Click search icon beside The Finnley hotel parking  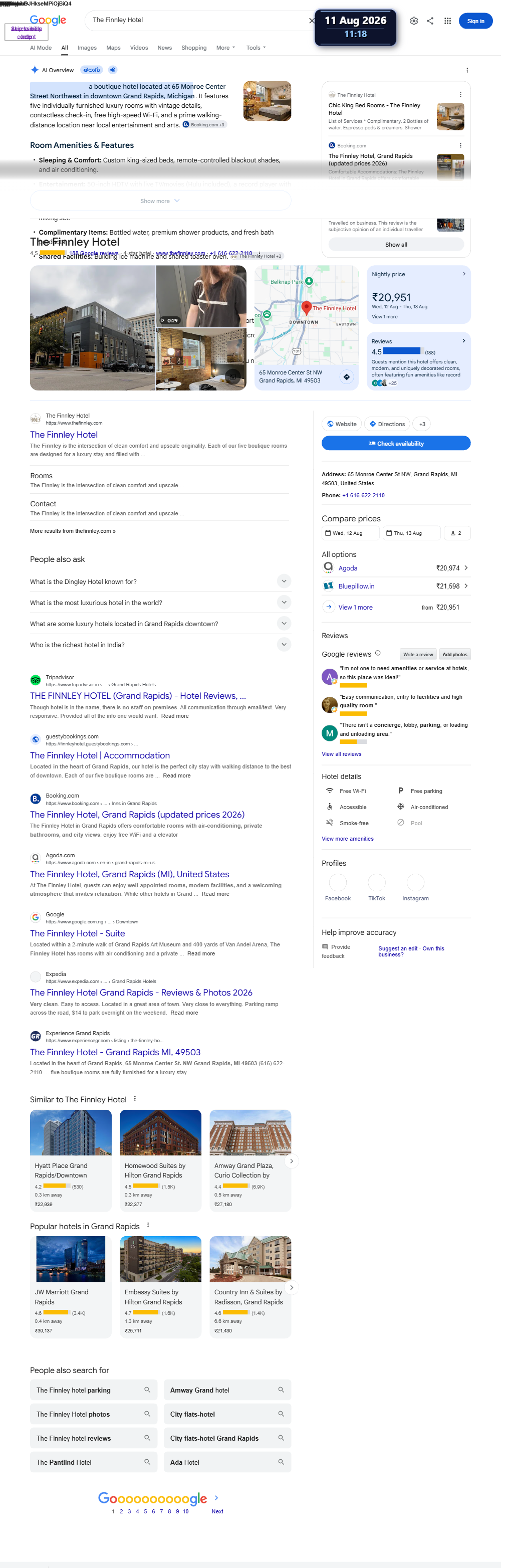(147, 1390)
